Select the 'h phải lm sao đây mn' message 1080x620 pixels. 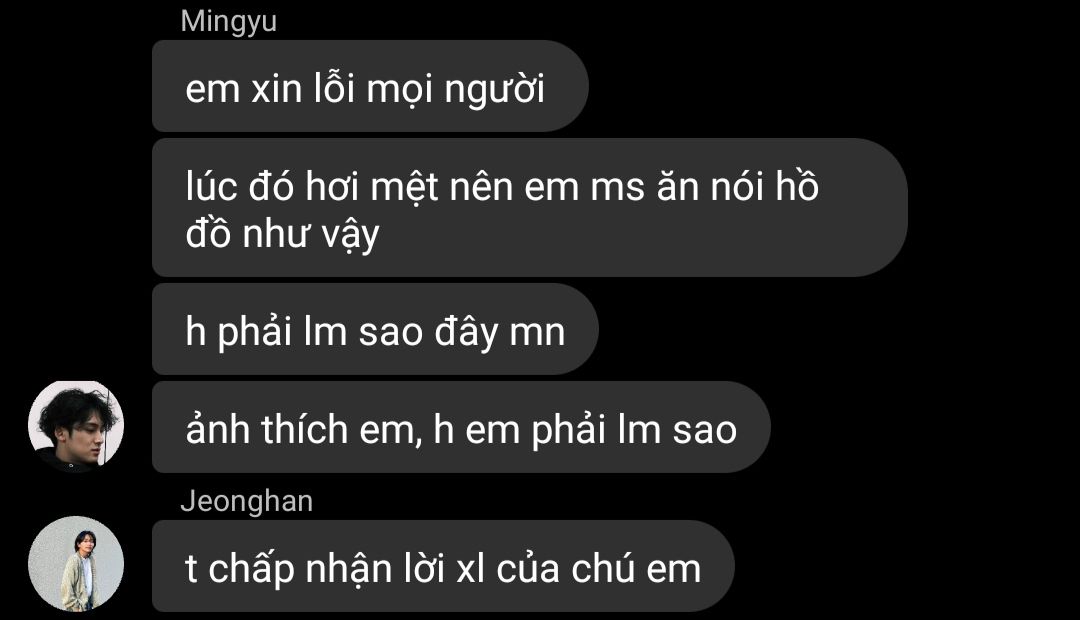click(375, 329)
